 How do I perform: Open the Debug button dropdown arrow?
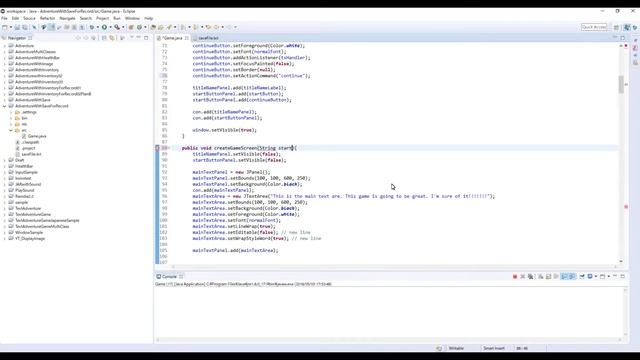(x=98, y=27)
